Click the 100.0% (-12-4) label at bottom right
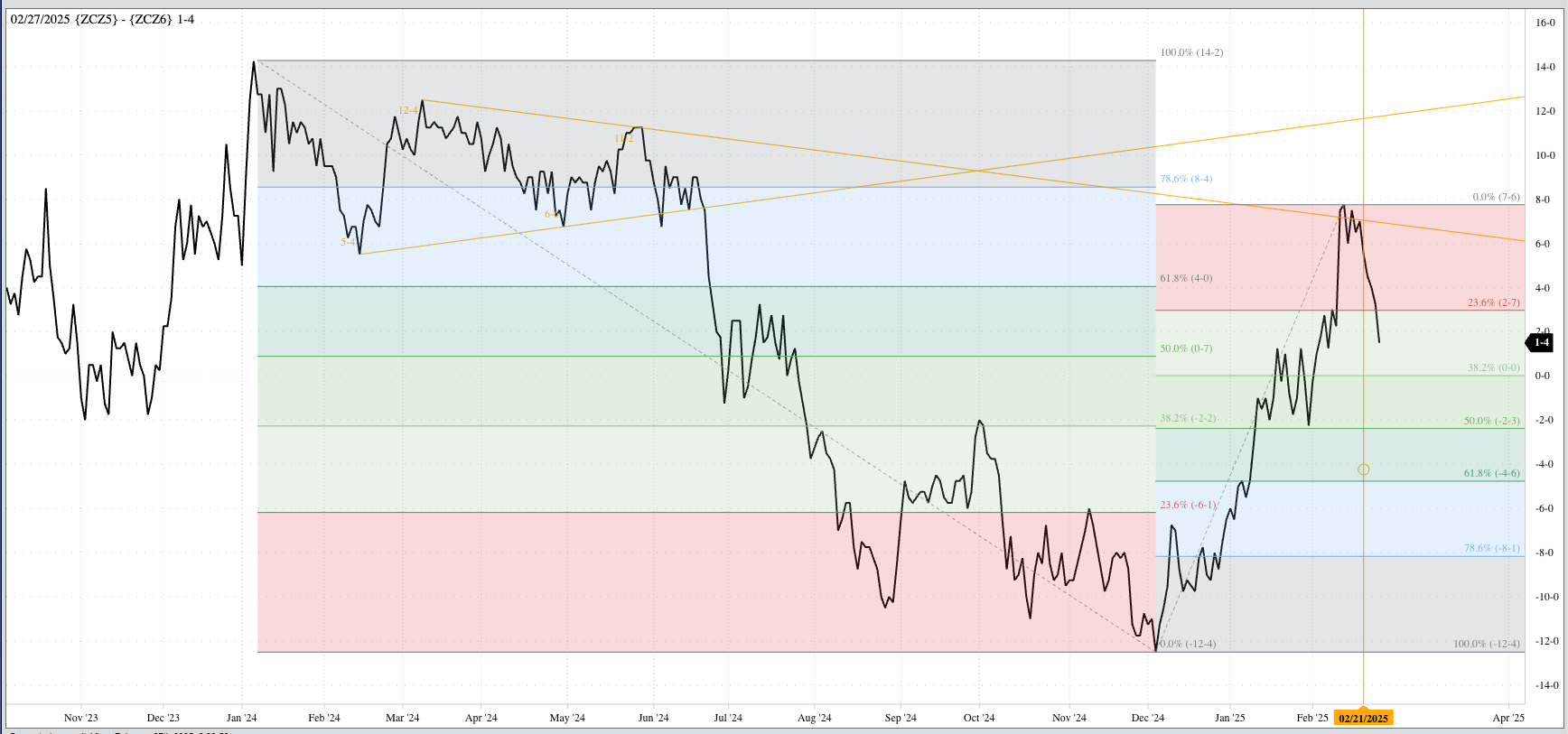The image size is (1568, 734). 1486,644
